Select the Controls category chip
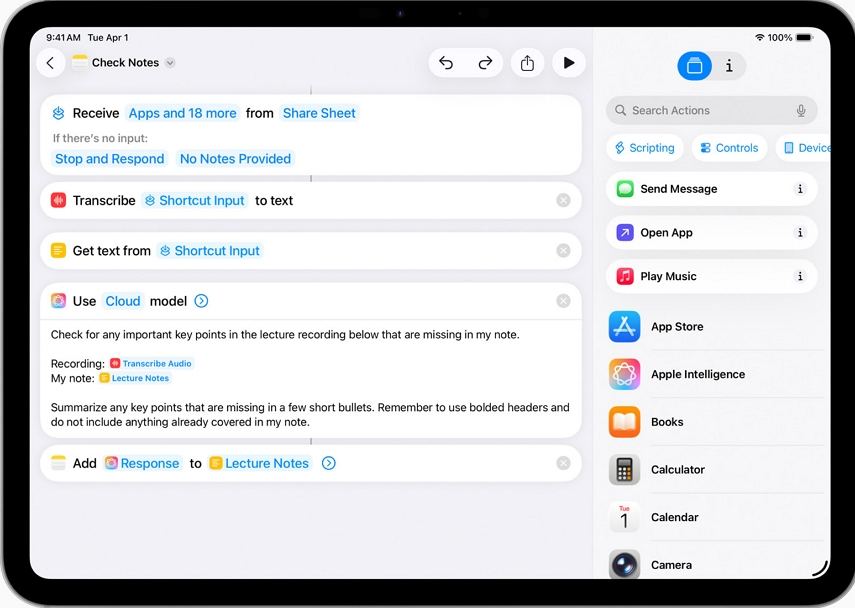This screenshot has height=608, width=855. (730, 148)
